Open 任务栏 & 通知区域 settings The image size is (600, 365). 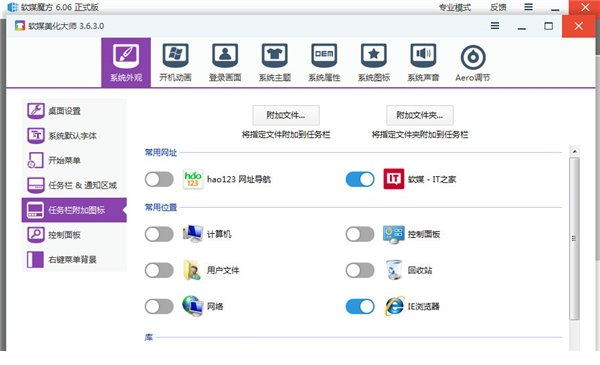[x=74, y=185]
